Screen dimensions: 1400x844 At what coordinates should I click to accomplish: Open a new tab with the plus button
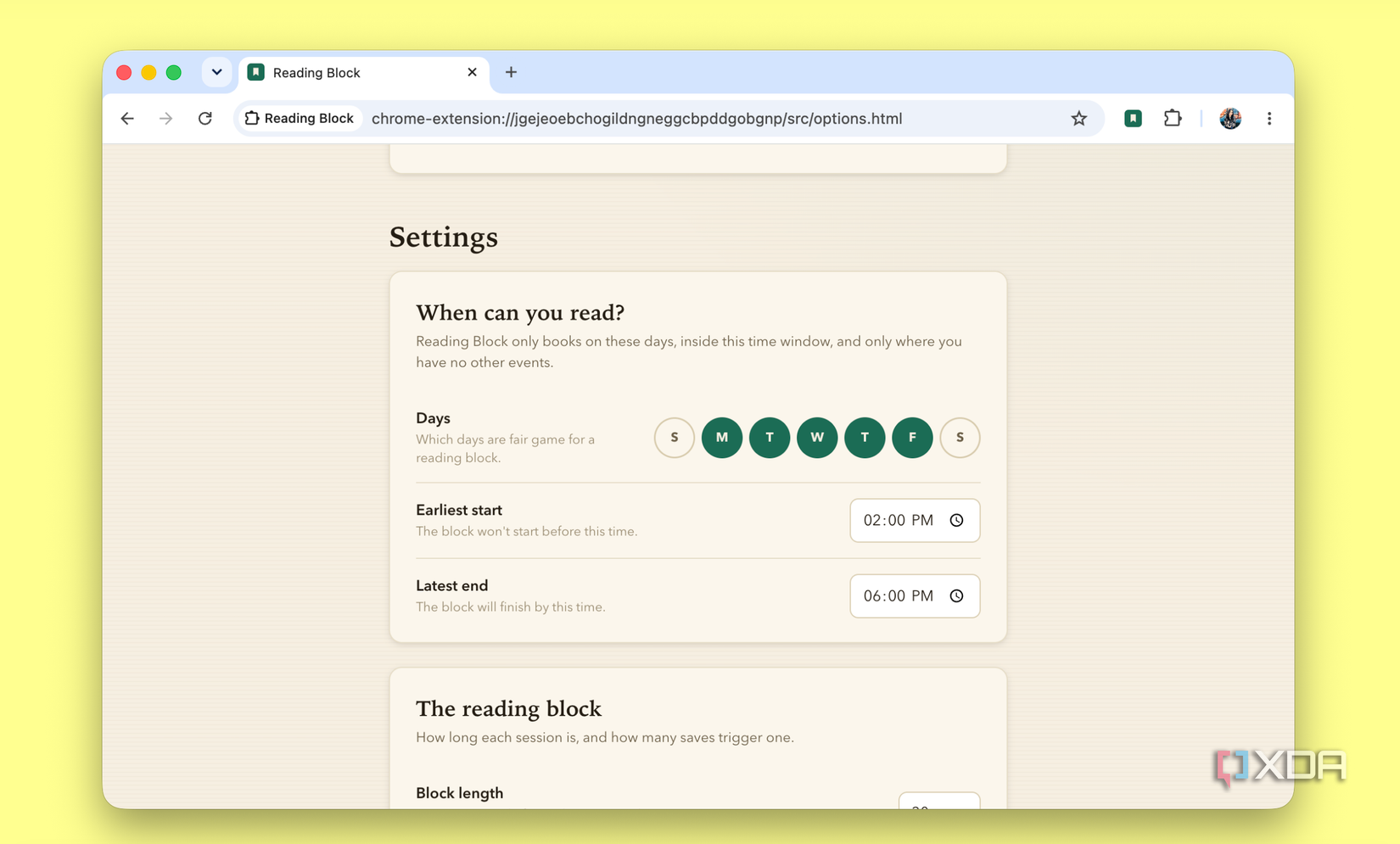pos(511,72)
